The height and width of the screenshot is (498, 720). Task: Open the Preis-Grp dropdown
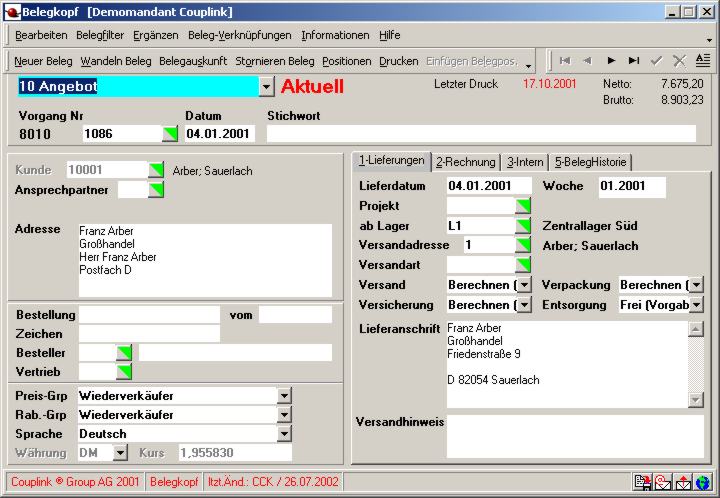click(284, 395)
